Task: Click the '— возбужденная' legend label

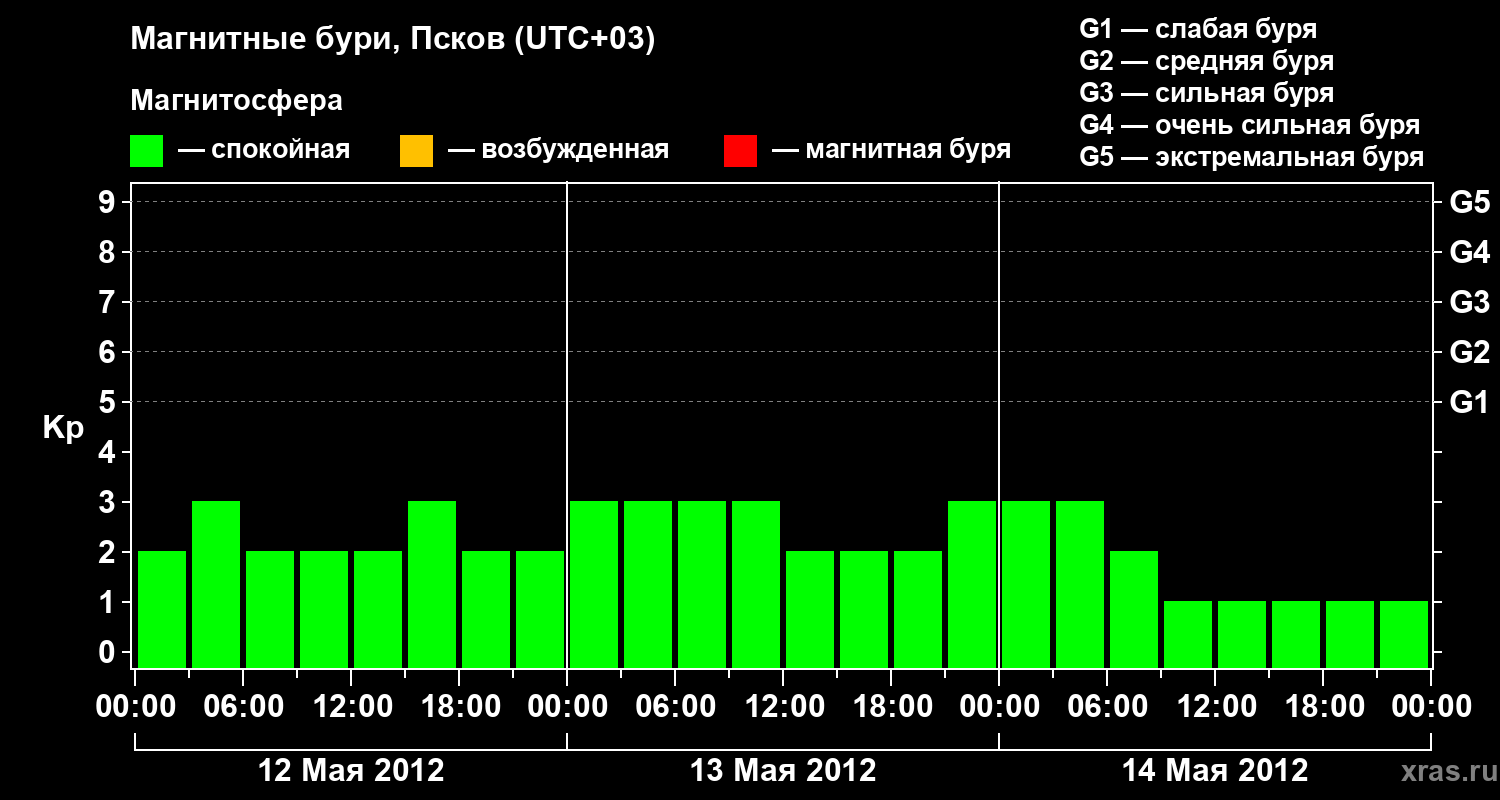Action: (x=558, y=151)
